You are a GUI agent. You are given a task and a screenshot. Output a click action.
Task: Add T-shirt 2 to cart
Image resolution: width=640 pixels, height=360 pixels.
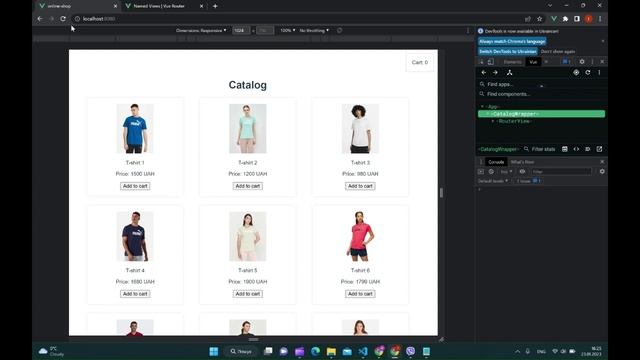click(248, 186)
